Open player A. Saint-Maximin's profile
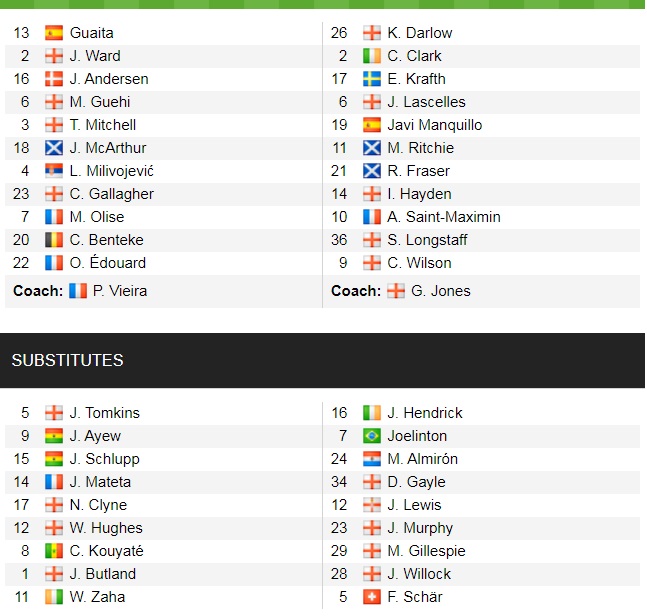 pyautogui.click(x=444, y=217)
